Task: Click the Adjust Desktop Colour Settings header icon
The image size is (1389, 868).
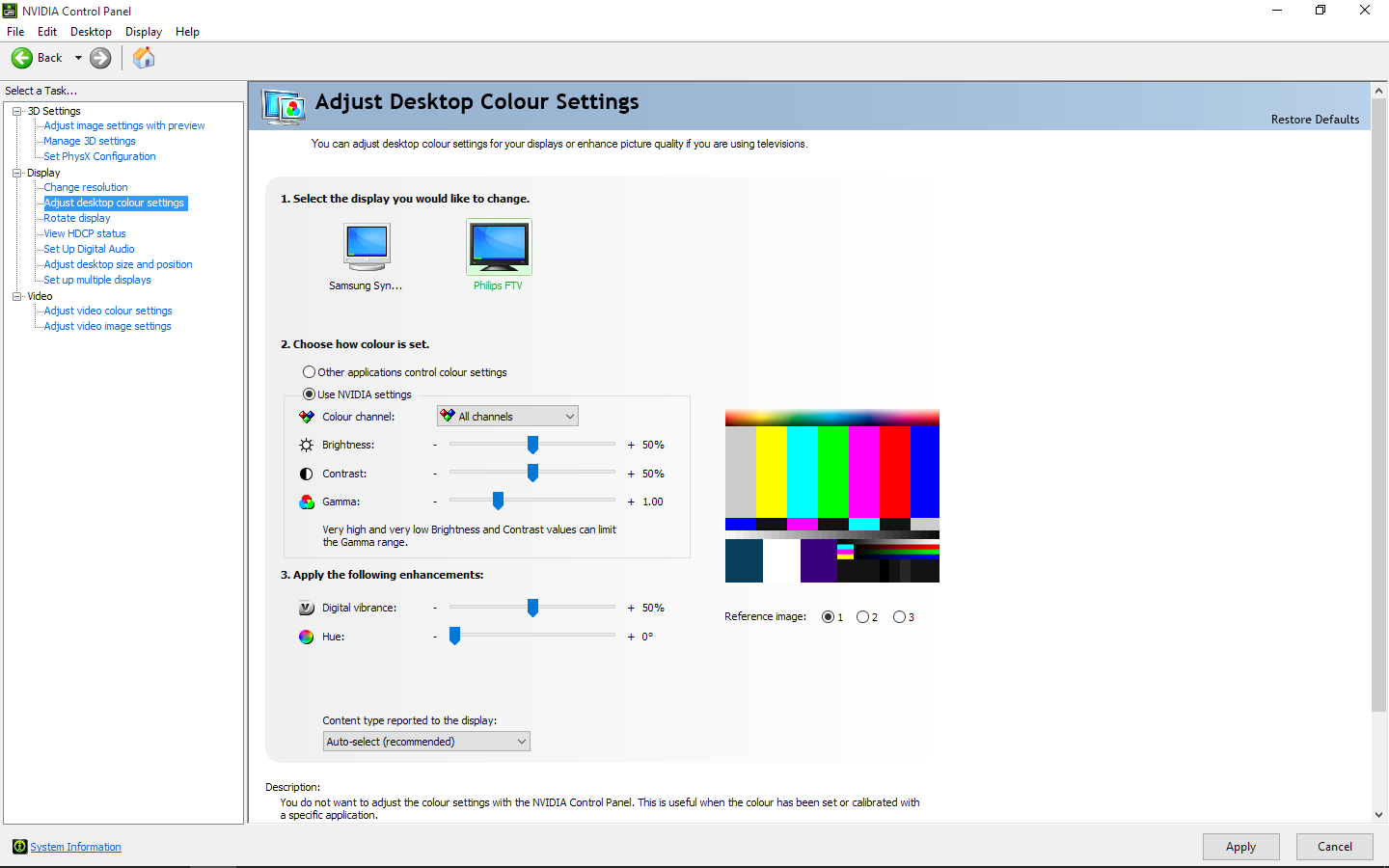Action: (x=284, y=106)
